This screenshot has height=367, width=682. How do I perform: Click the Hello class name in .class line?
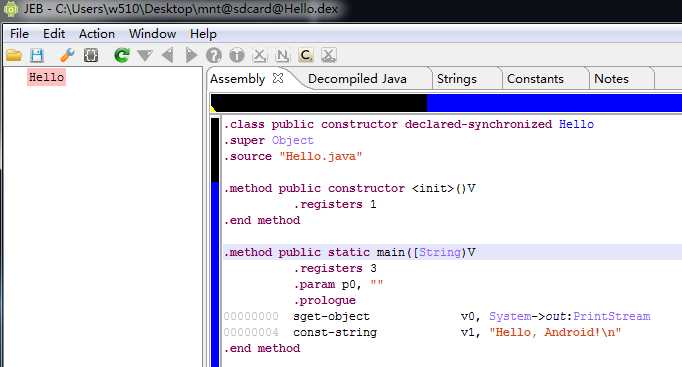click(x=576, y=124)
